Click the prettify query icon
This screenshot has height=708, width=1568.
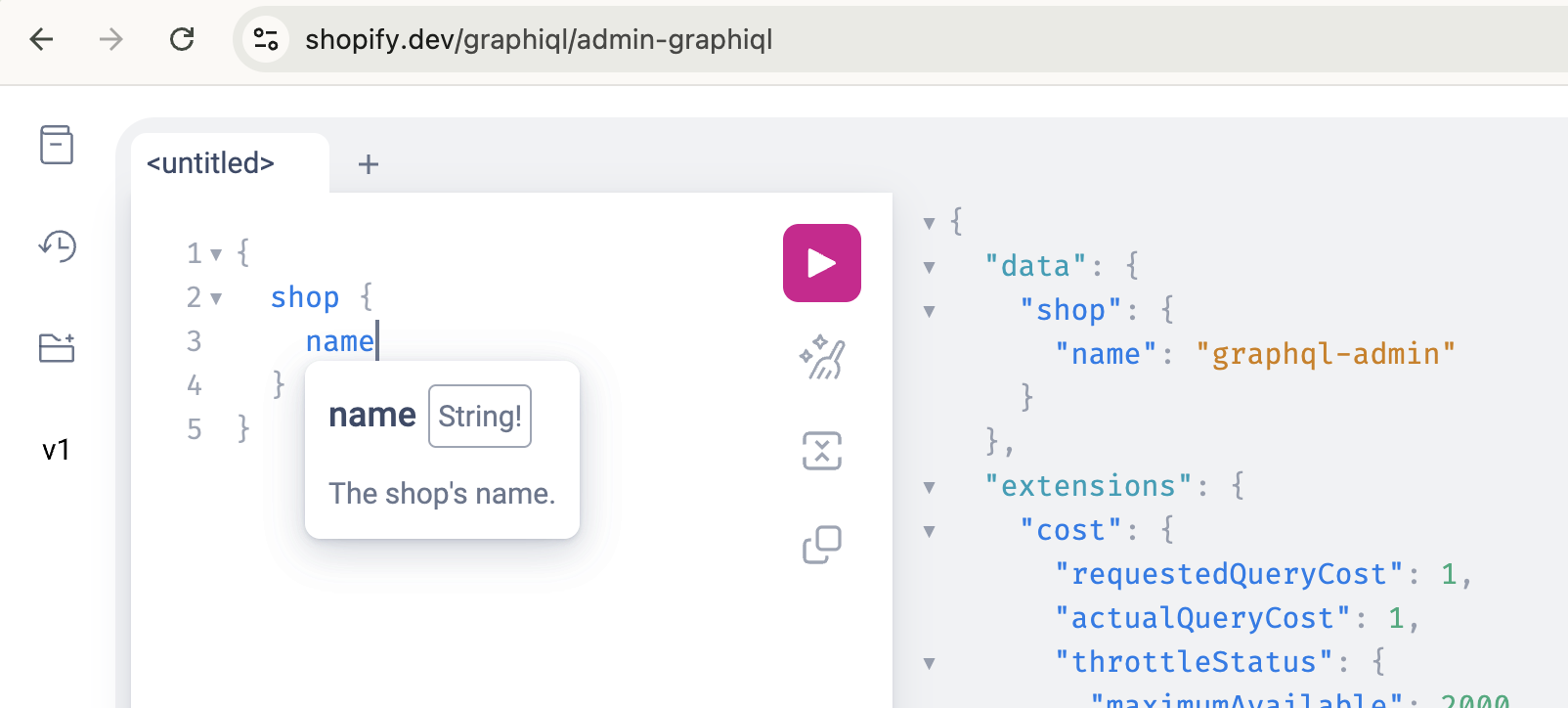tap(821, 358)
